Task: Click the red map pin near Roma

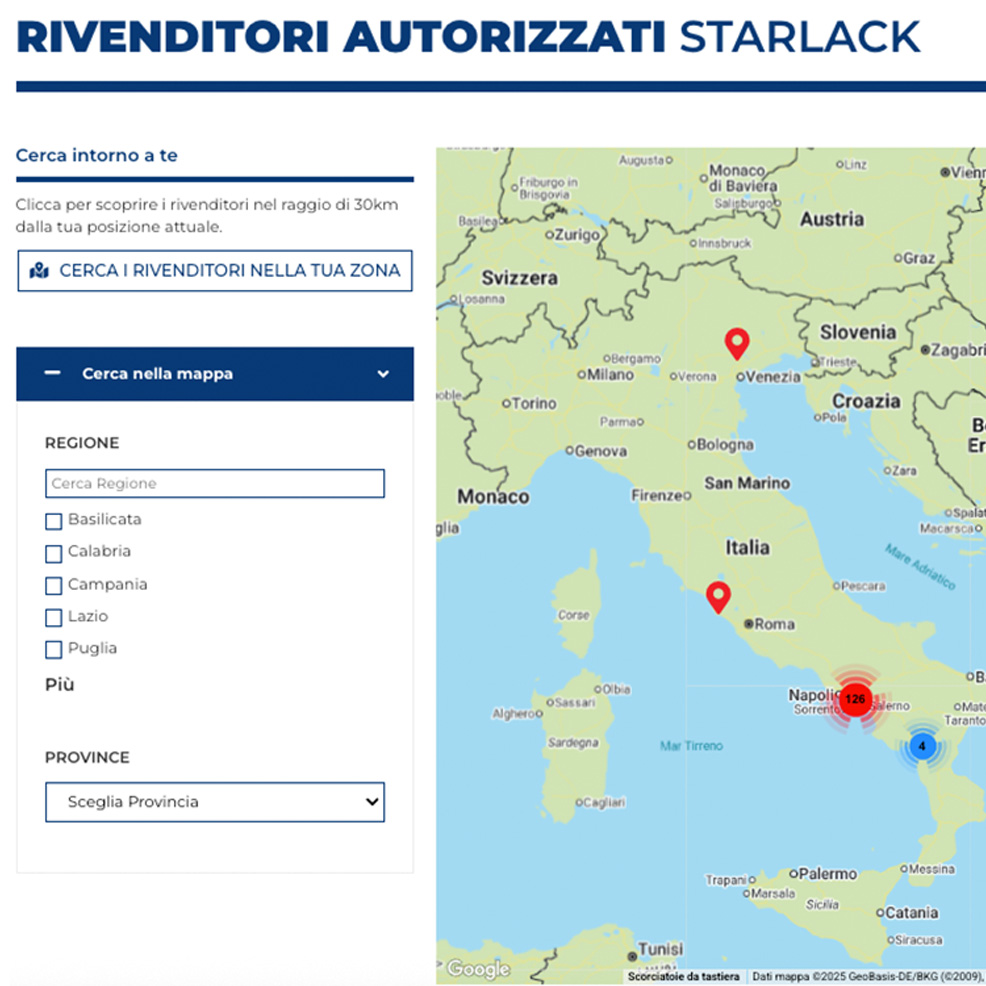Action: [x=718, y=597]
